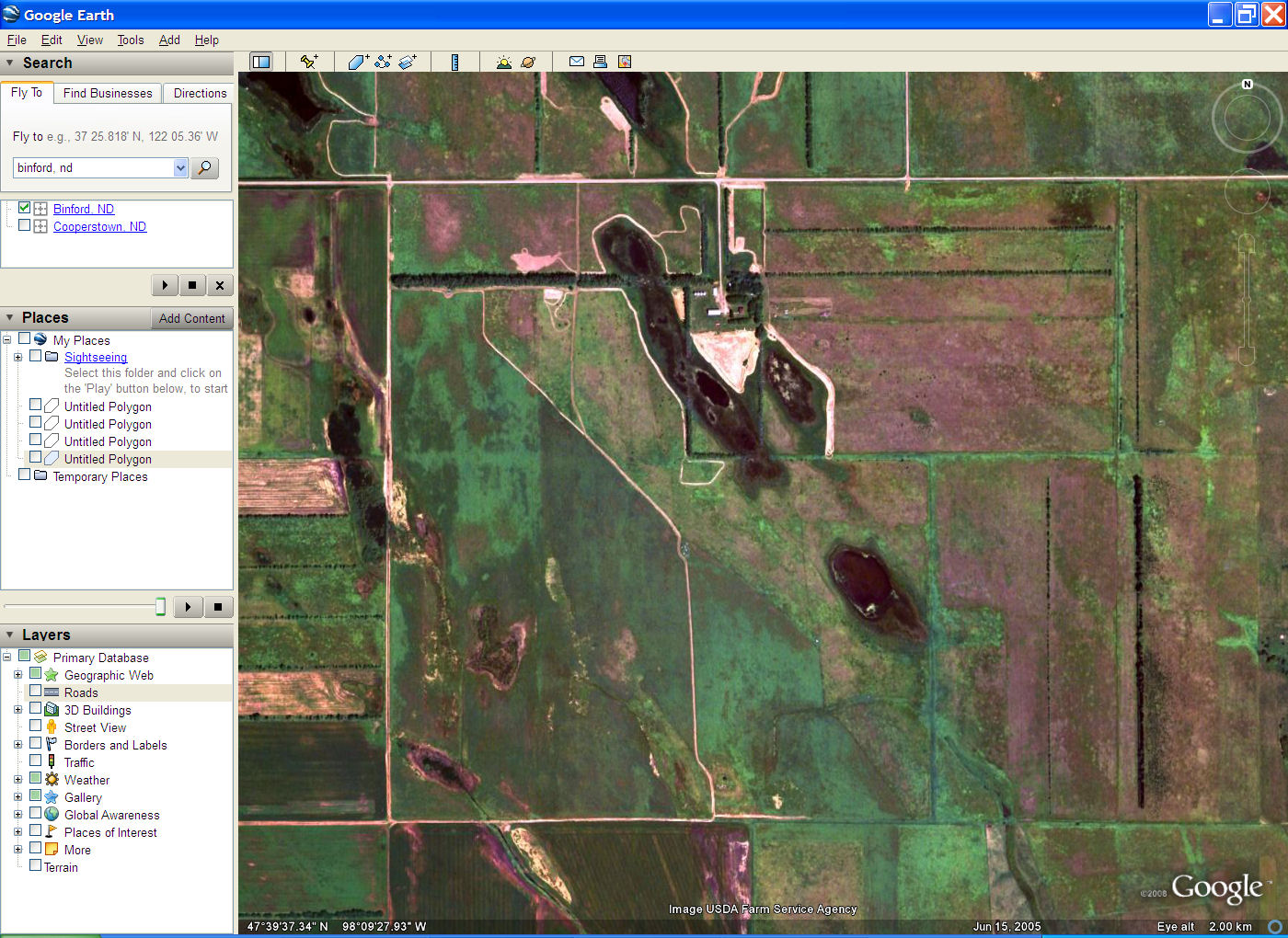Toggle the Terrain layer checkbox
This screenshot has width=1288, height=938.
(35, 866)
